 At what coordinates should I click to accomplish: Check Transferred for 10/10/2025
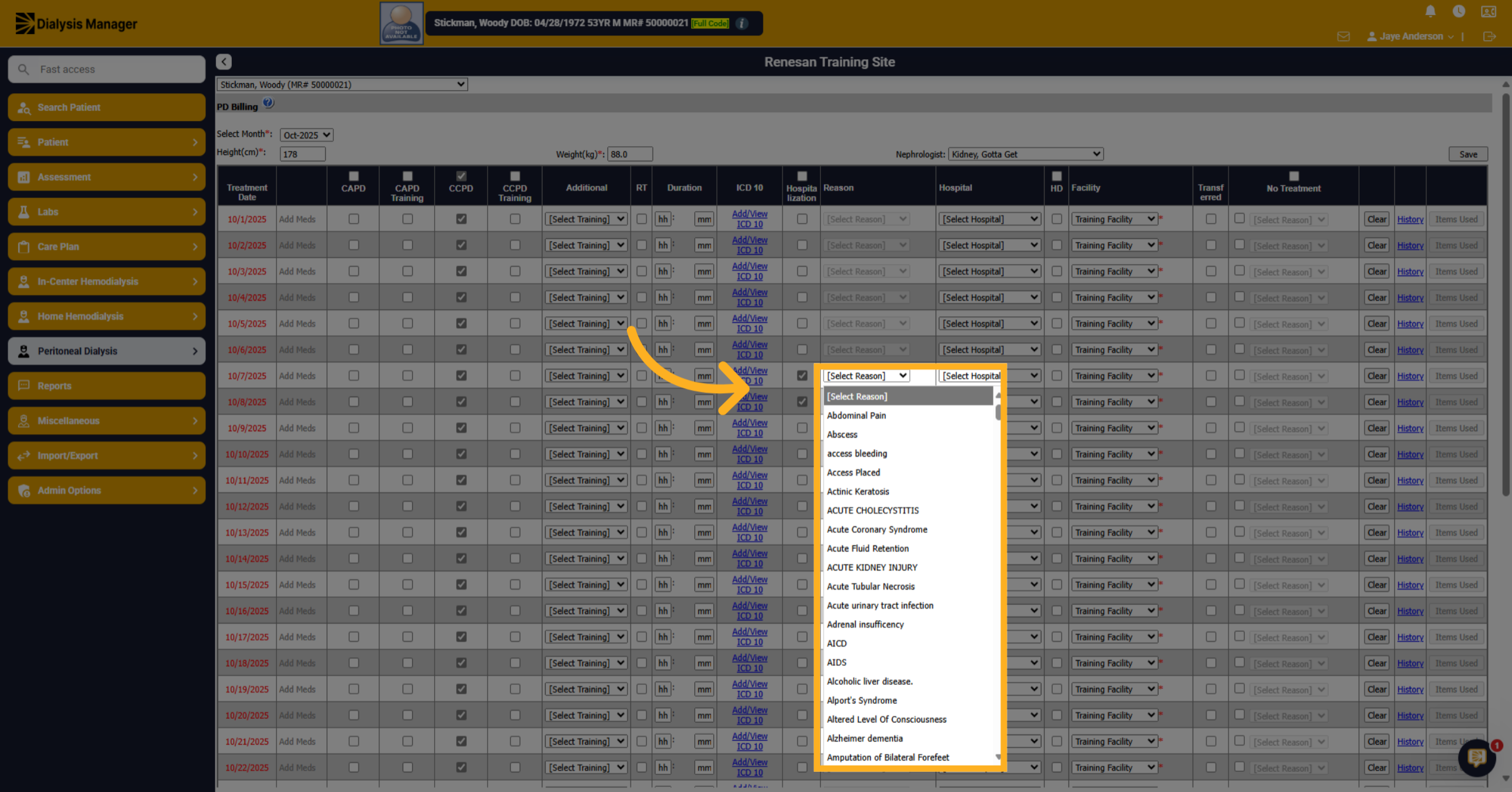[1211, 454]
